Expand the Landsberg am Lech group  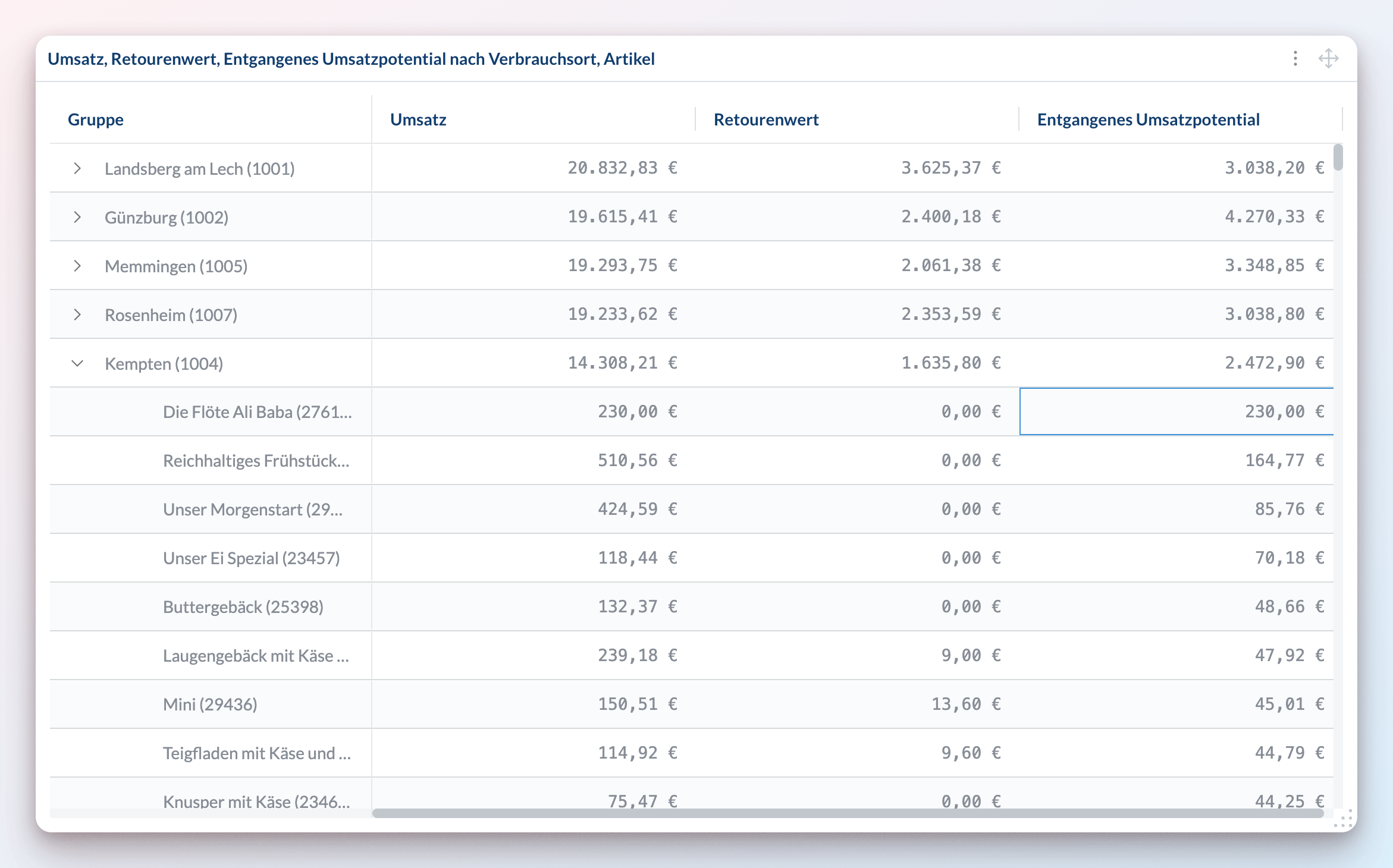(x=77, y=168)
